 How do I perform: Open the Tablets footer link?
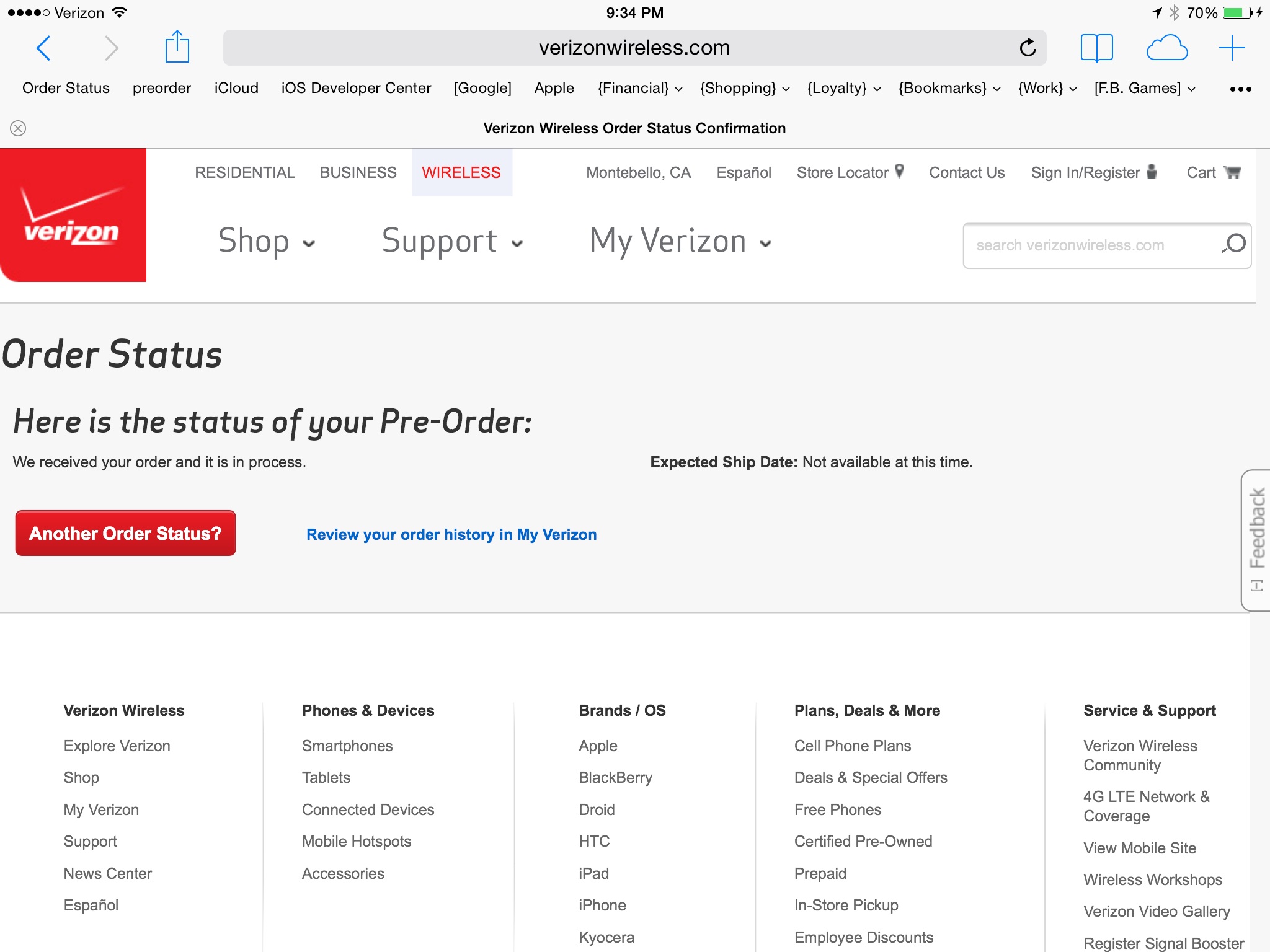[326, 777]
